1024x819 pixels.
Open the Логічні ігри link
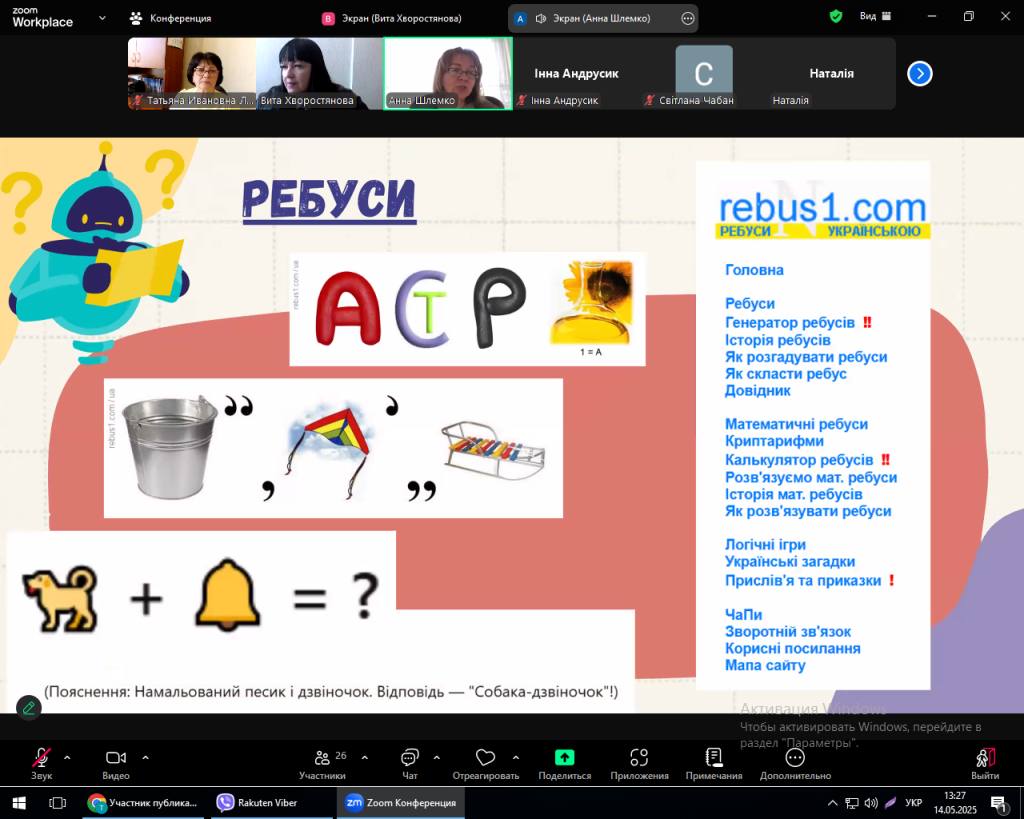pyautogui.click(x=765, y=545)
